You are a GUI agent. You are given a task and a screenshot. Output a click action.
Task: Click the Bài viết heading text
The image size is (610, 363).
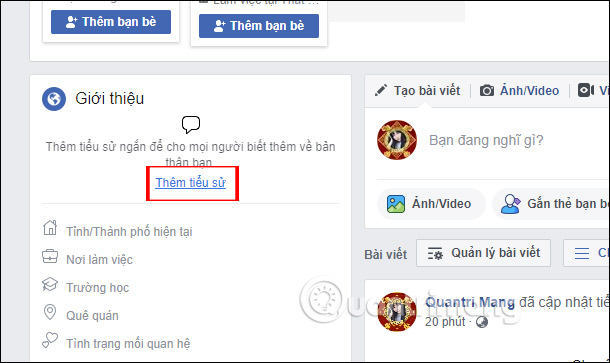tap(386, 254)
